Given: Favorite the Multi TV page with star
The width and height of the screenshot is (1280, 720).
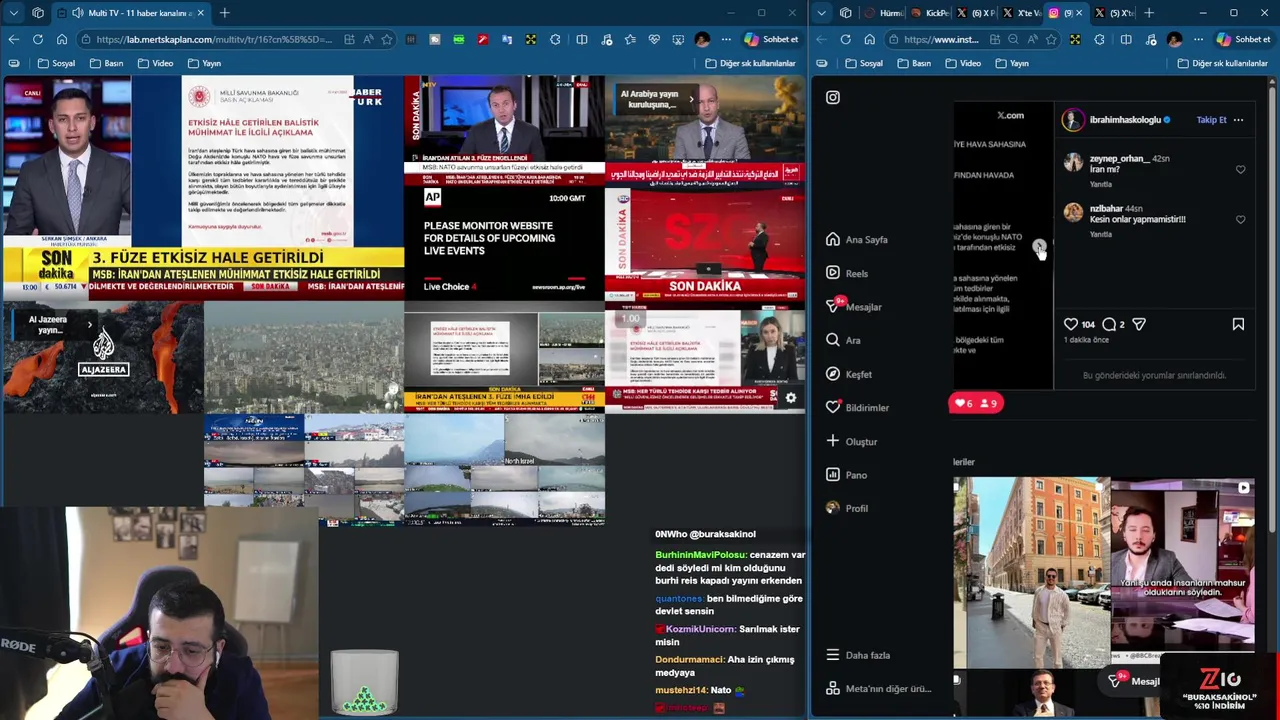Looking at the screenshot, I should [386, 39].
